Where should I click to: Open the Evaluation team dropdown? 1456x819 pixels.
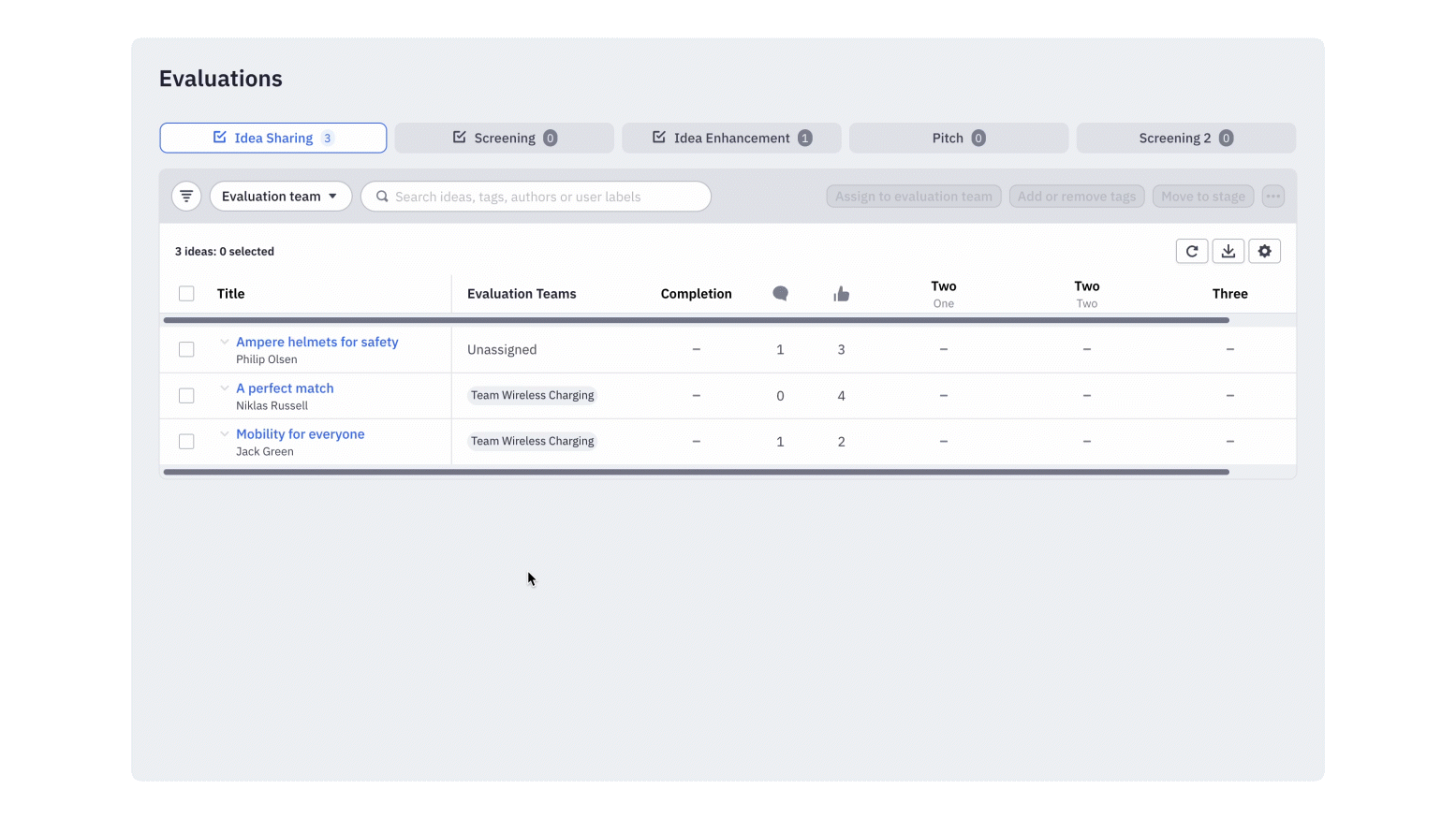click(280, 196)
